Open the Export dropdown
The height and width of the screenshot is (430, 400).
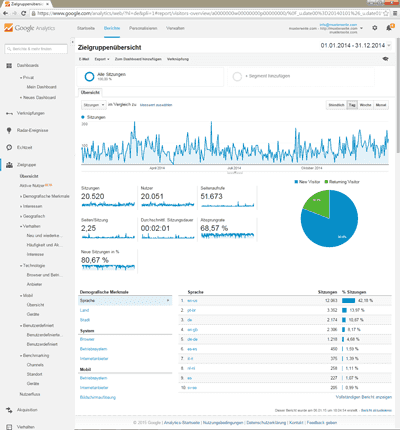[102, 59]
